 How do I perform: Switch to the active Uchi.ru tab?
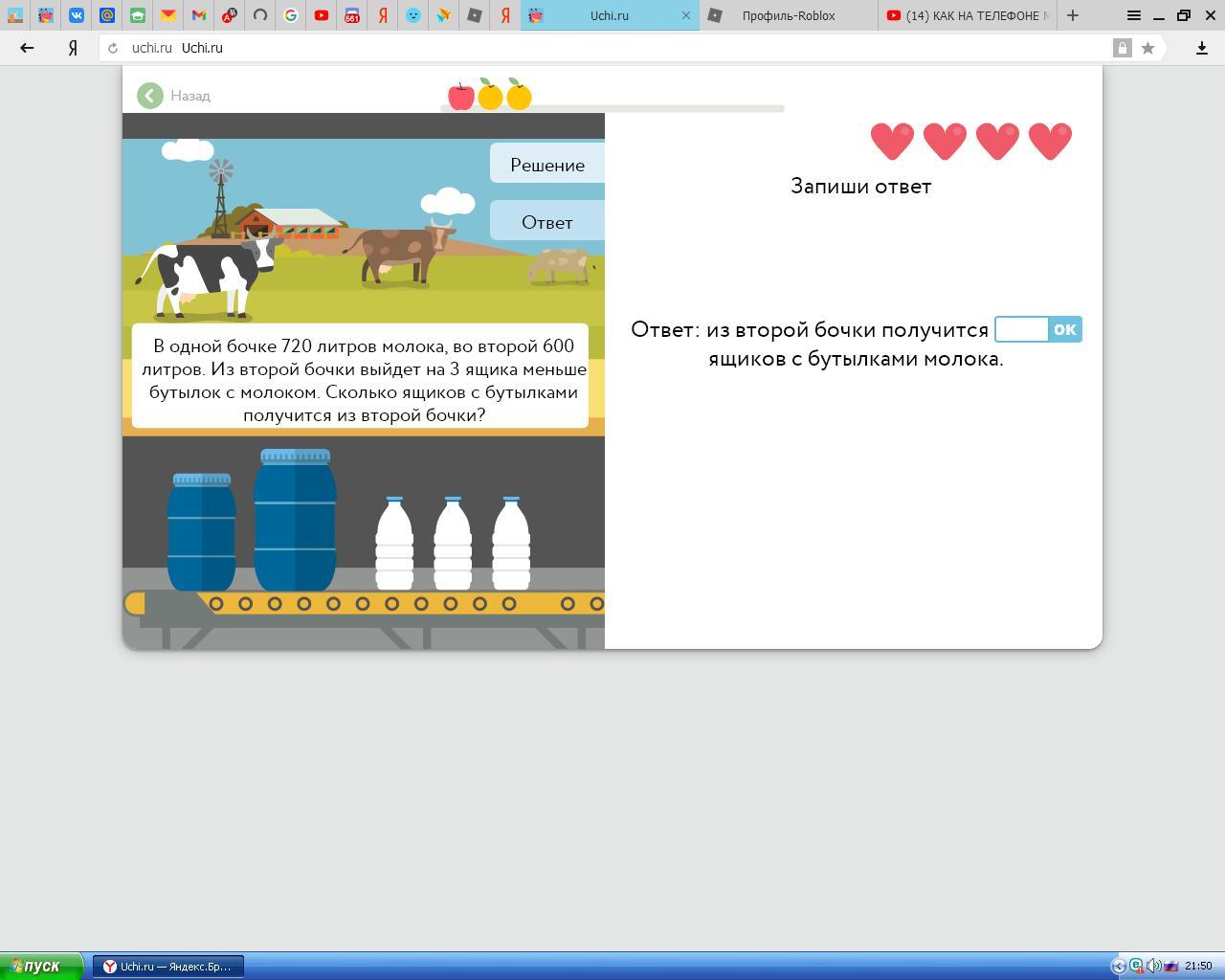(x=610, y=15)
